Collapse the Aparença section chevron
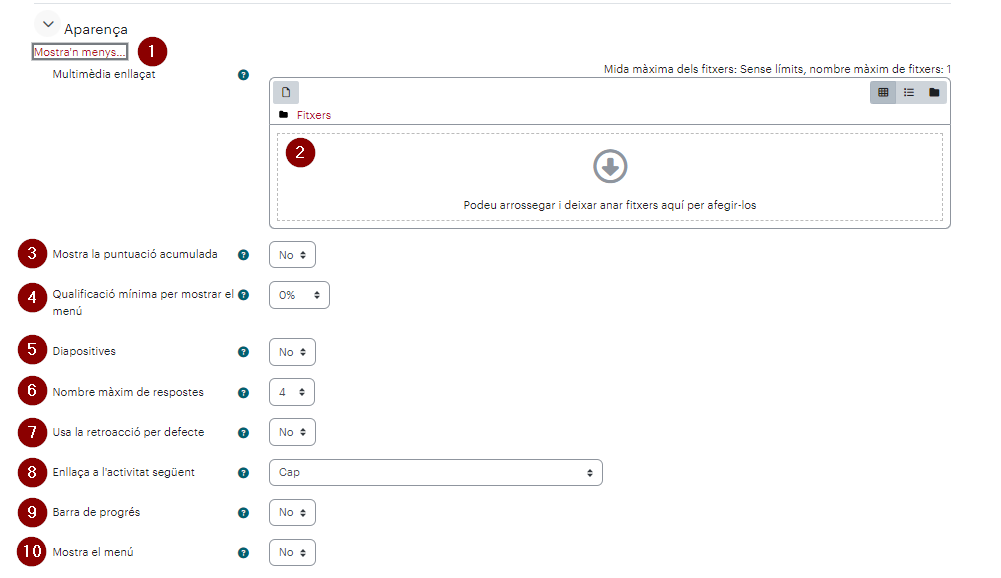The image size is (1001, 578). (x=48, y=25)
